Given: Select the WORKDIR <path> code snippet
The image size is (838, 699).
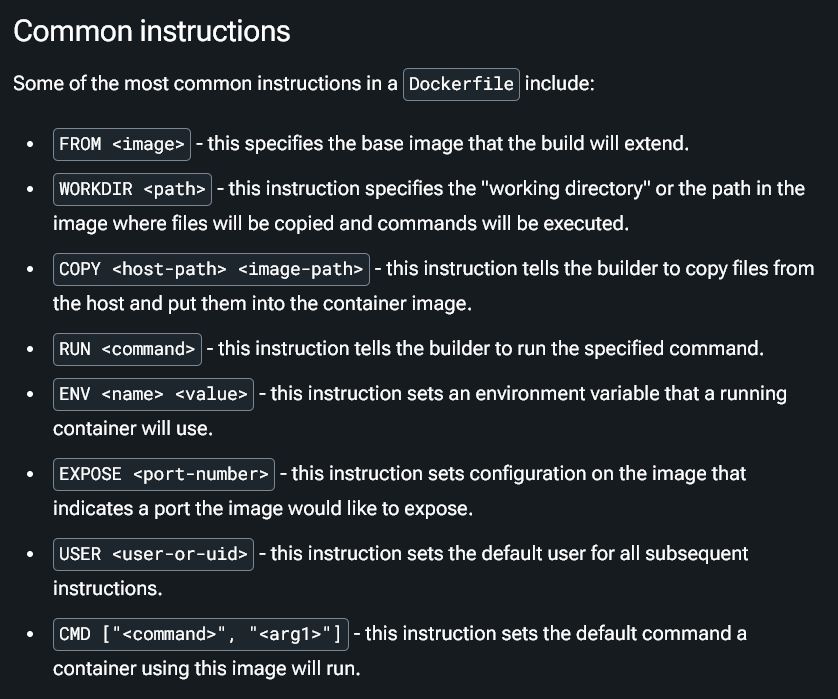Looking at the screenshot, I should (x=133, y=189).
